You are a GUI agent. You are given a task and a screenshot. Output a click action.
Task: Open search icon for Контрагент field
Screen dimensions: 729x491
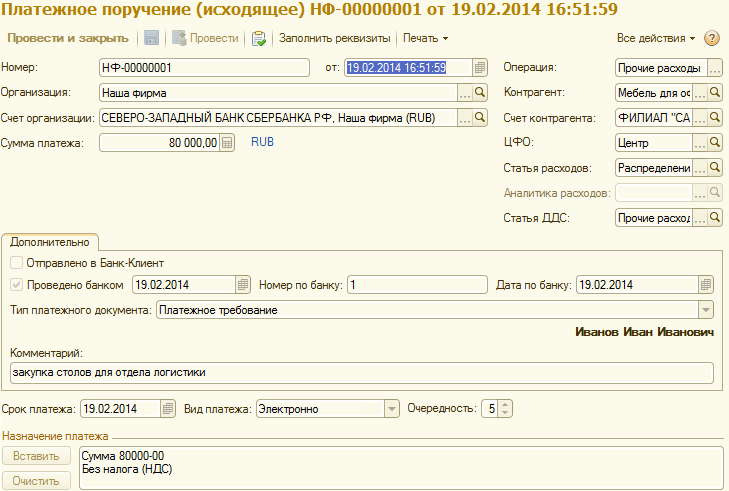click(x=714, y=93)
